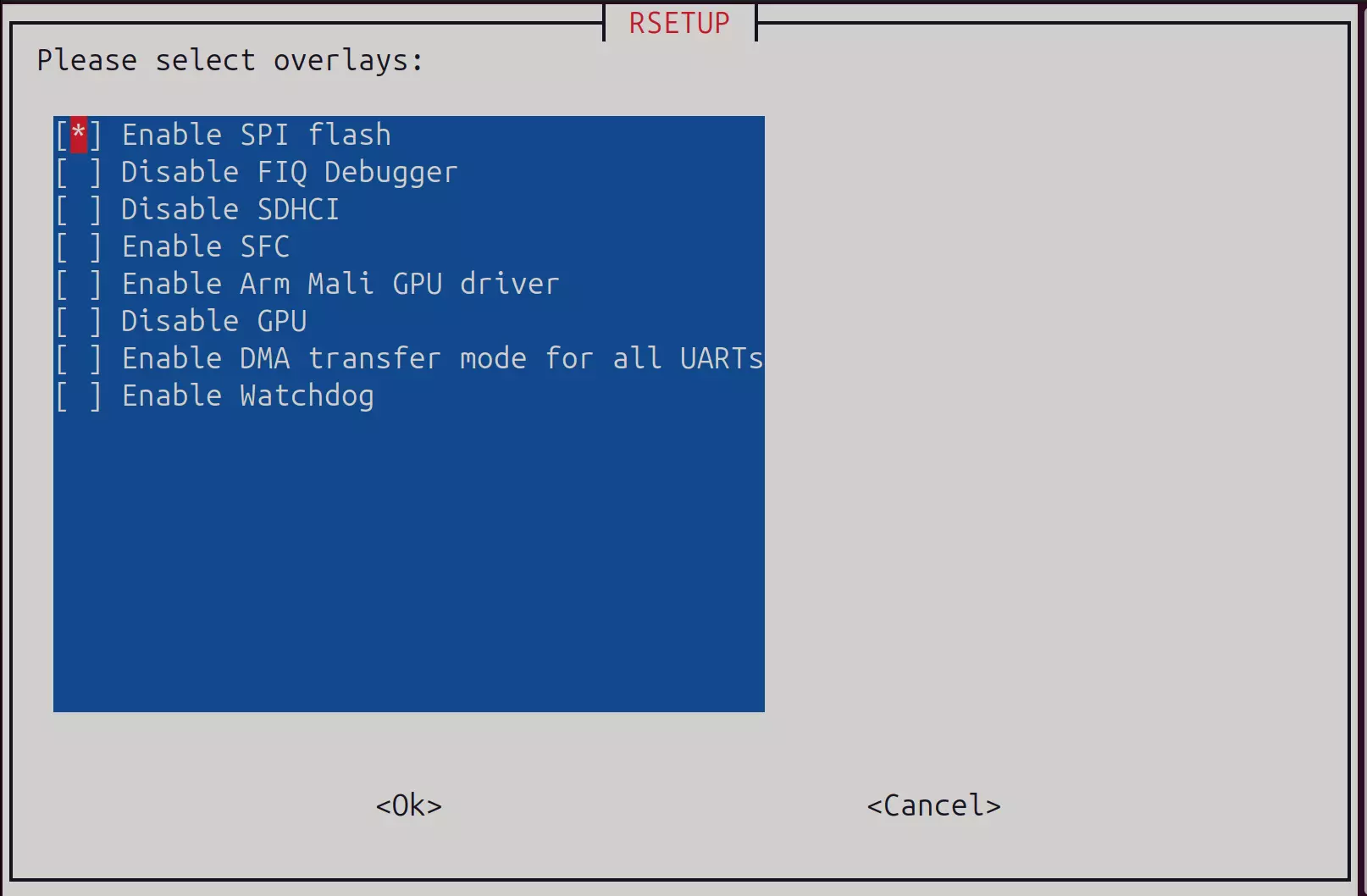The height and width of the screenshot is (896, 1367).
Task: Select Enable DMA transfer mode for all UARTs text
Action: 443,358
